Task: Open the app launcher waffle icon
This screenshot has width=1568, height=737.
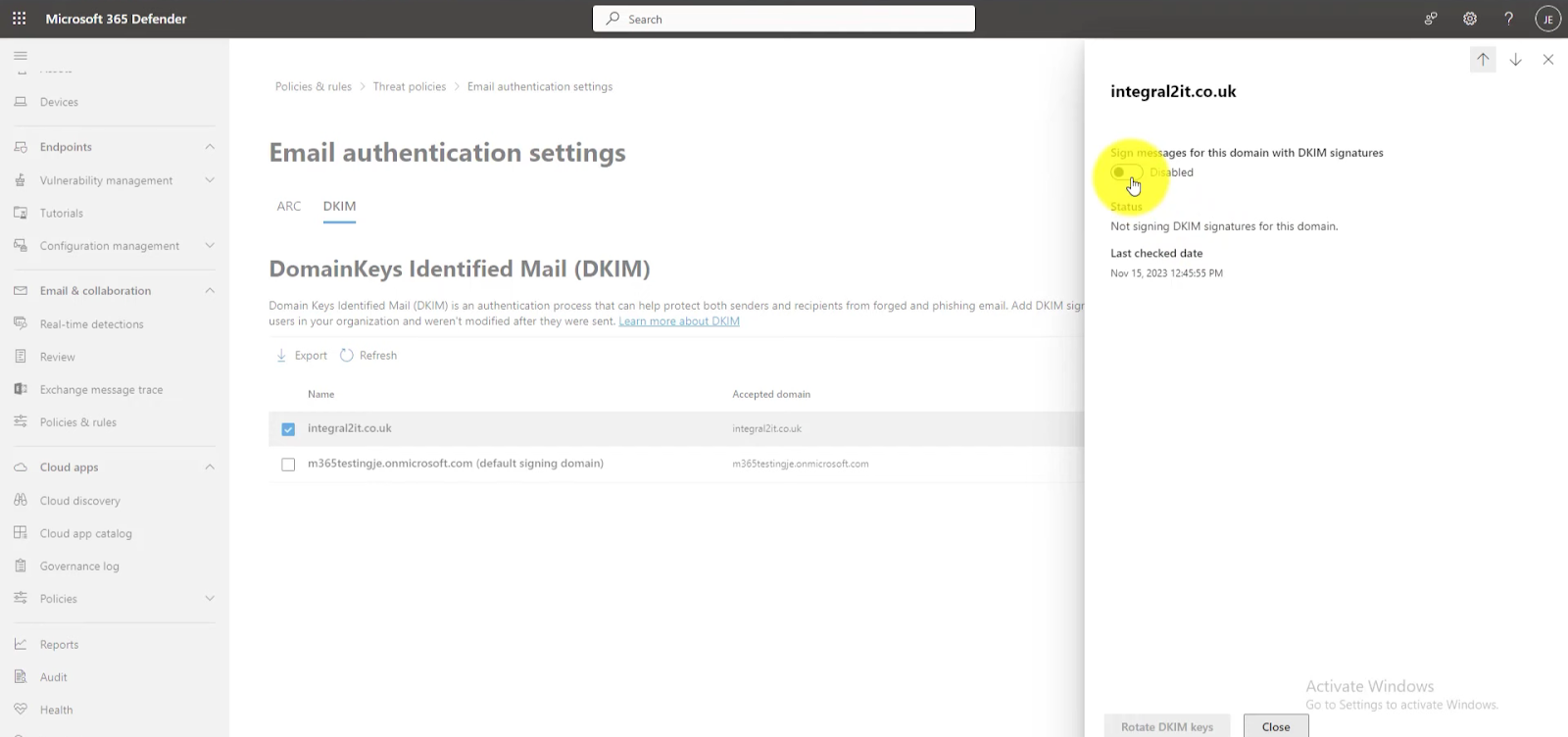Action: [x=20, y=19]
